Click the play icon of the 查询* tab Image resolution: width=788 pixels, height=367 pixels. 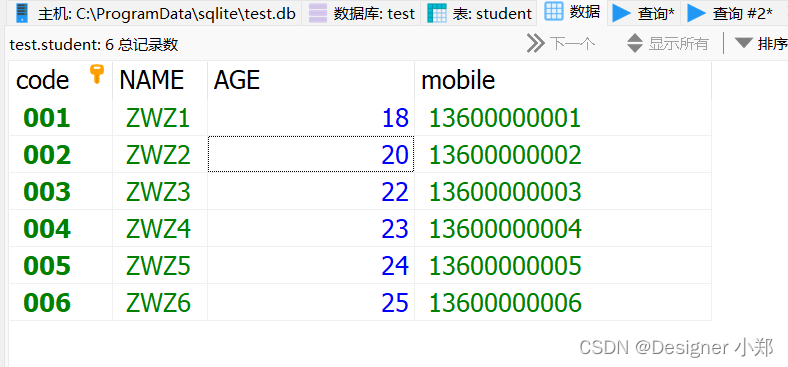pyautogui.click(x=622, y=13)
